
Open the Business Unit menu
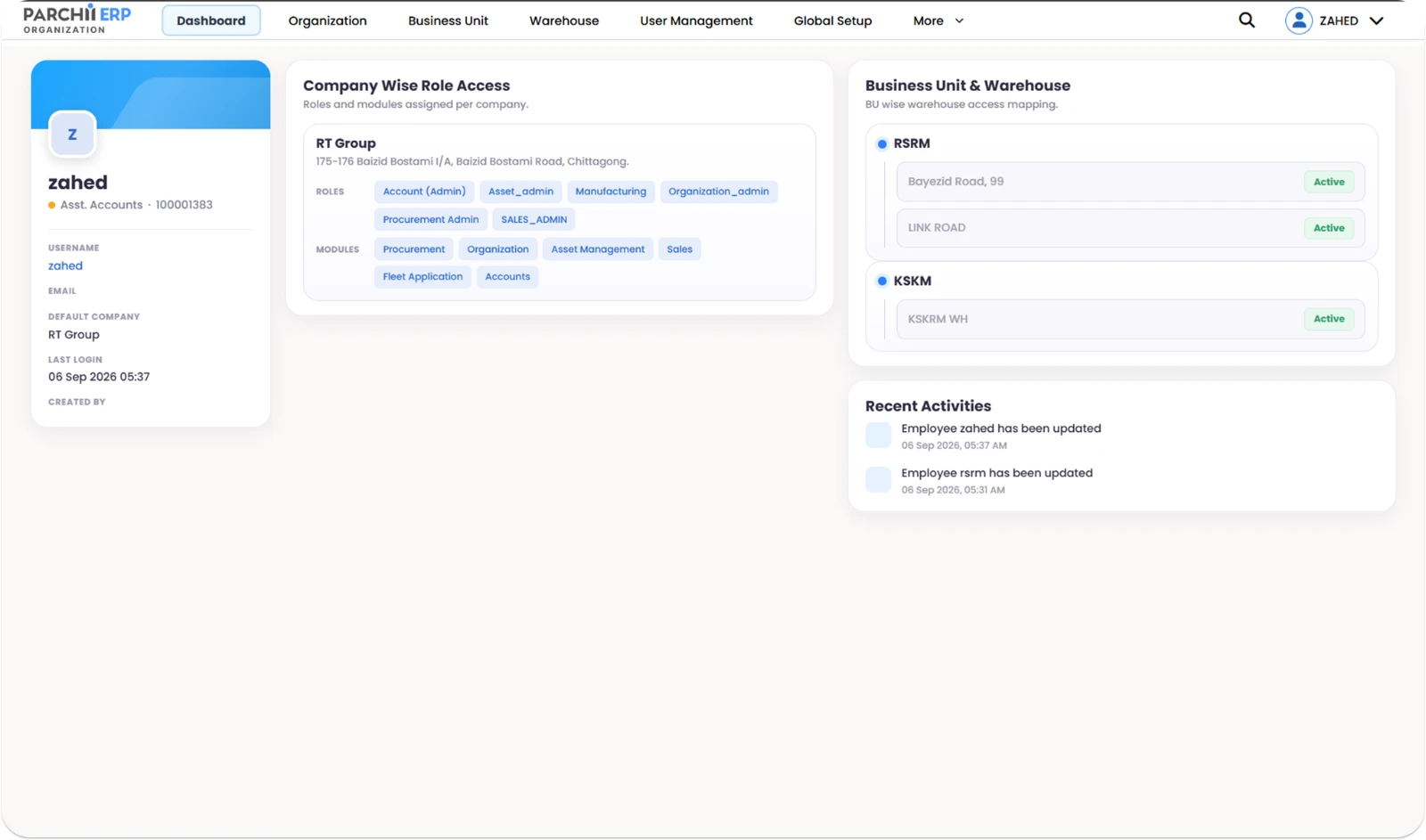[x=448, y=20]
